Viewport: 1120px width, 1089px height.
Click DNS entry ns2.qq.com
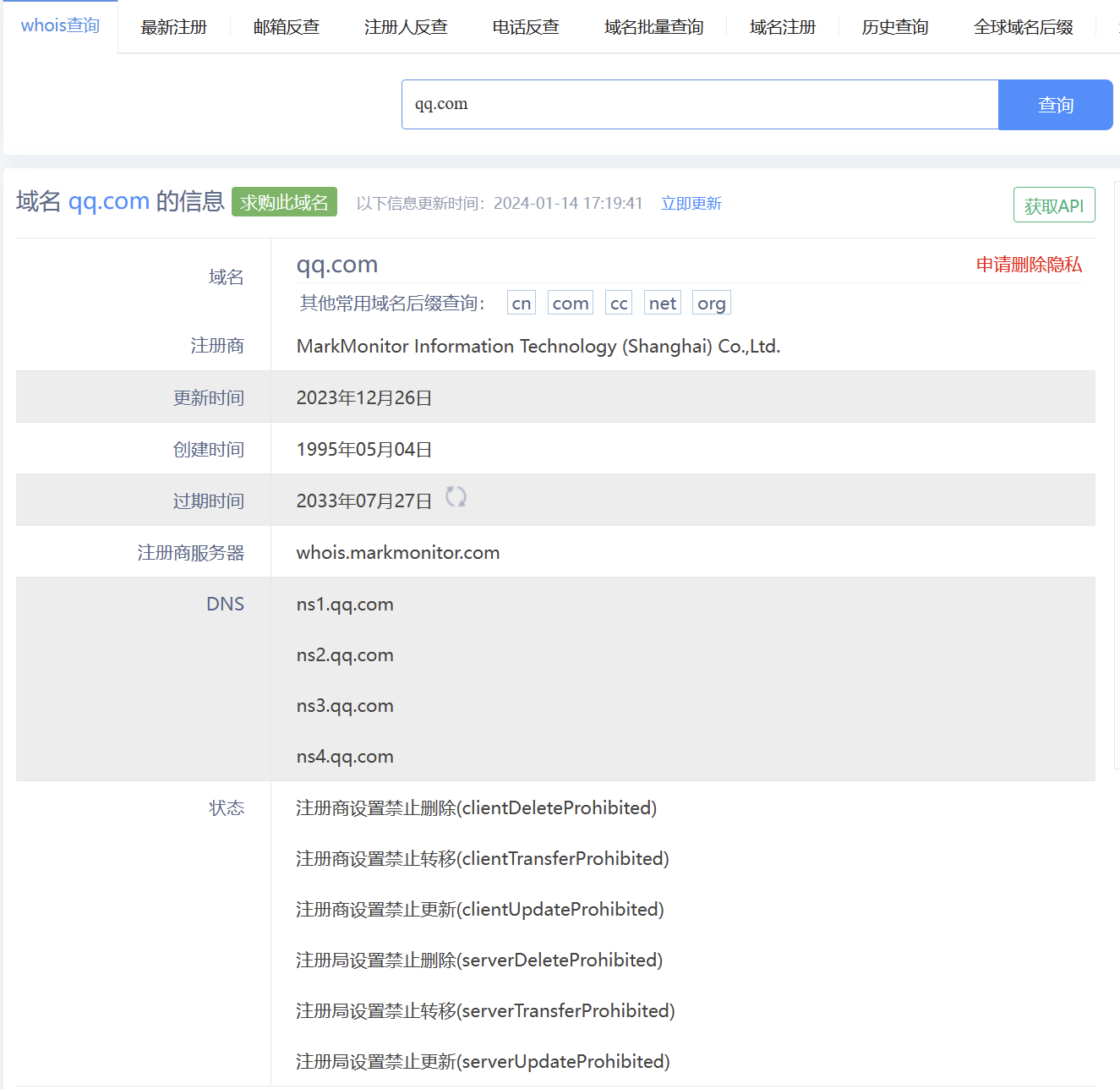345,655
